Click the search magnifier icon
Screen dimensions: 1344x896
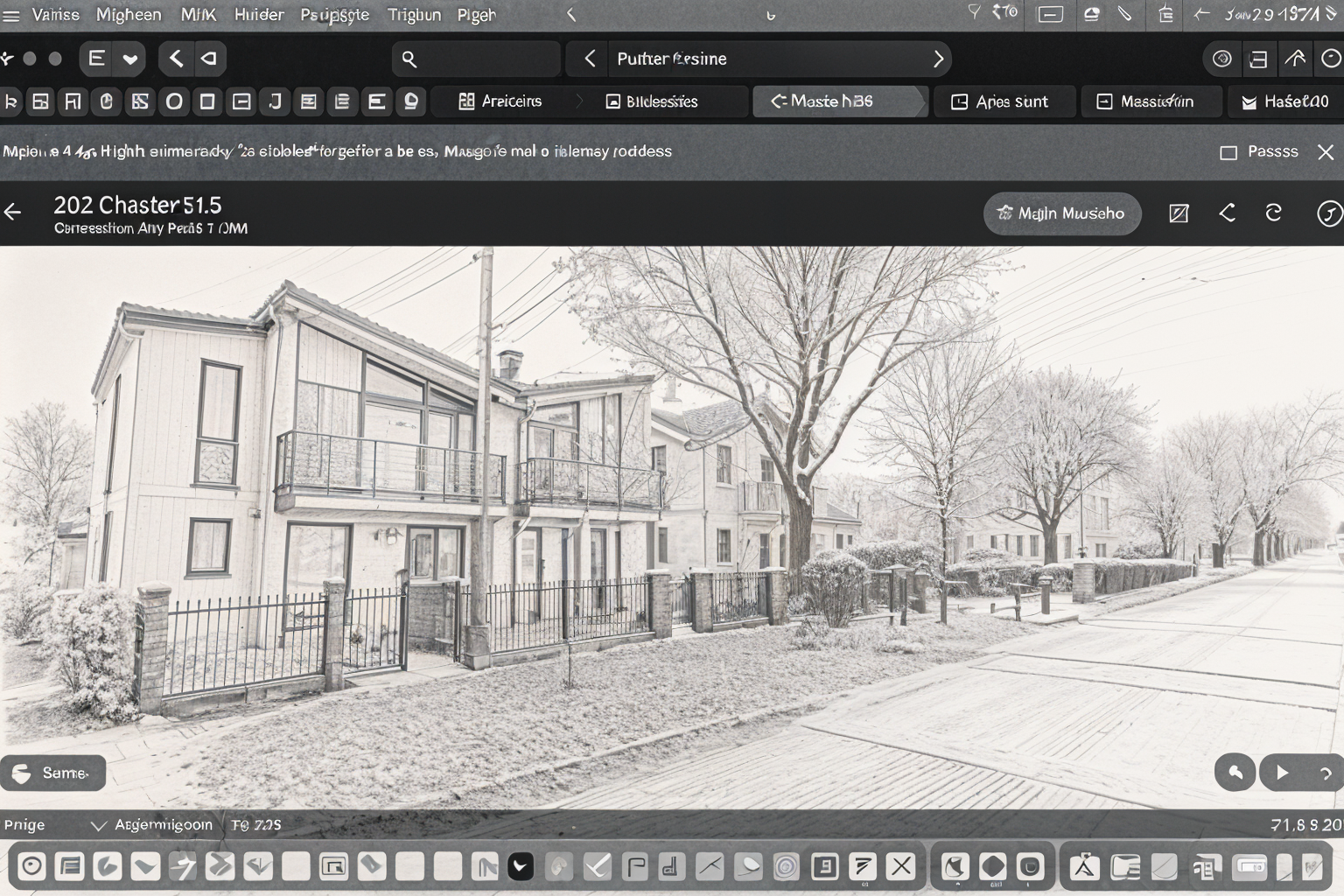pyautogui.click(x=409, y=59)
